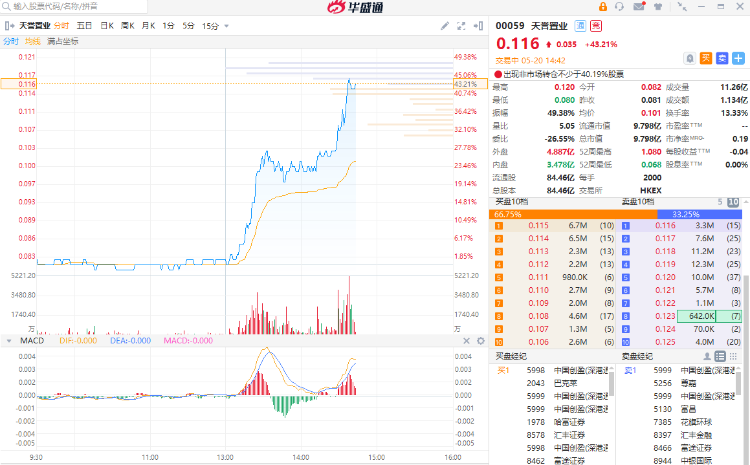This screenshot has height=465, width=750.
Task: Expand chart to full screen icon
Action: coord(461,26)
